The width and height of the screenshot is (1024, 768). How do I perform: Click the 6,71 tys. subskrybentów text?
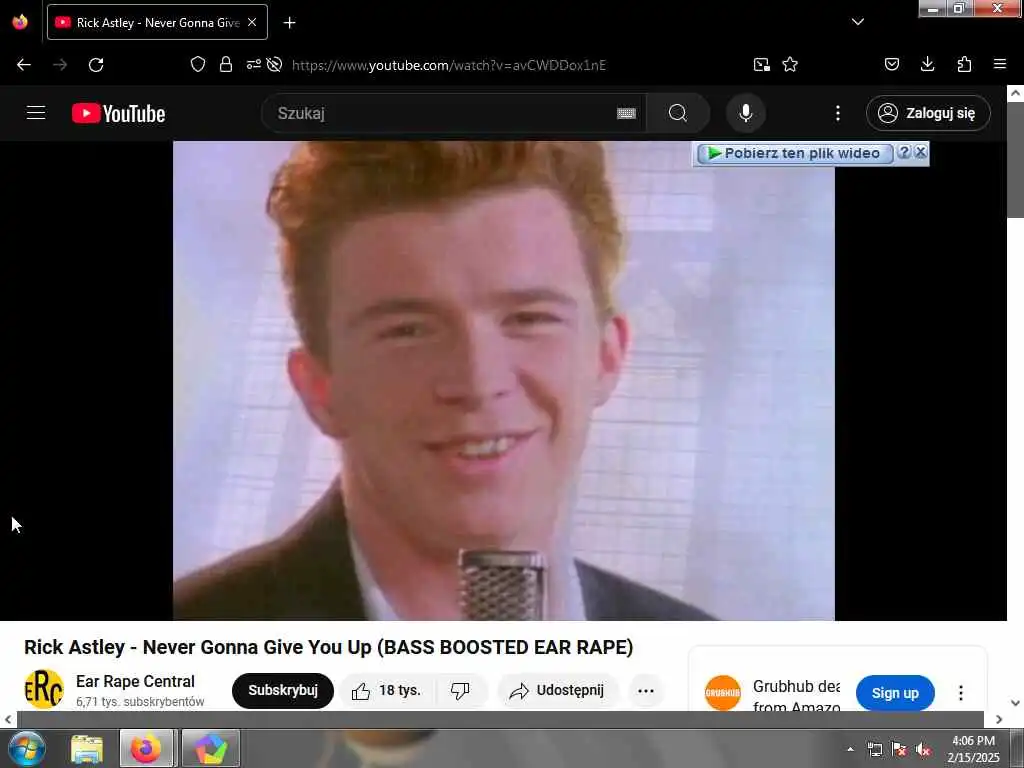pyautogui.click(x=140, y=701)
